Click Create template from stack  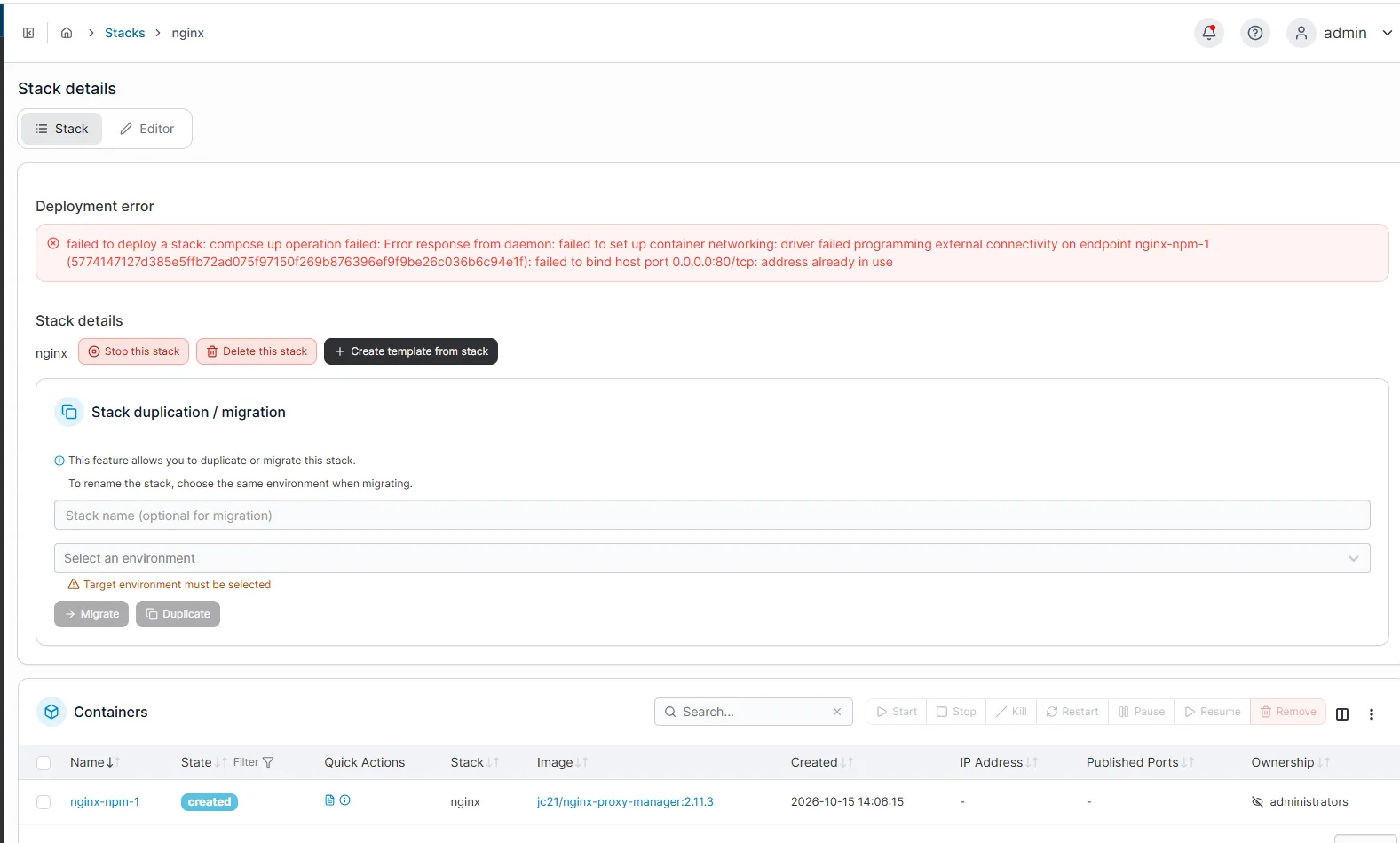pyautogui.click(x=411, y=351)
